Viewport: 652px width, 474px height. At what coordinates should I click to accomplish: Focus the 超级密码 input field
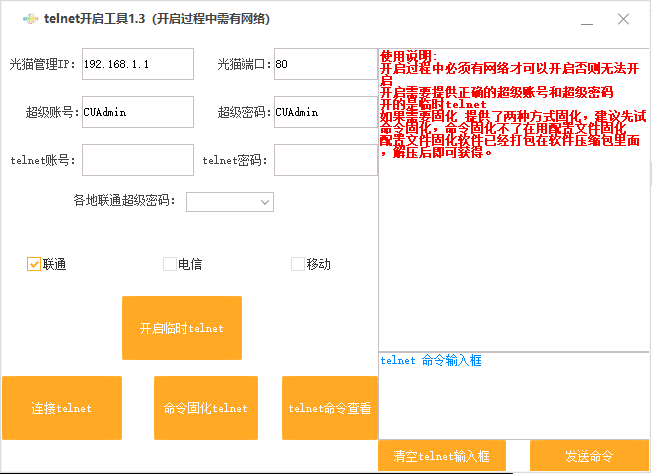tap(326, 112)
